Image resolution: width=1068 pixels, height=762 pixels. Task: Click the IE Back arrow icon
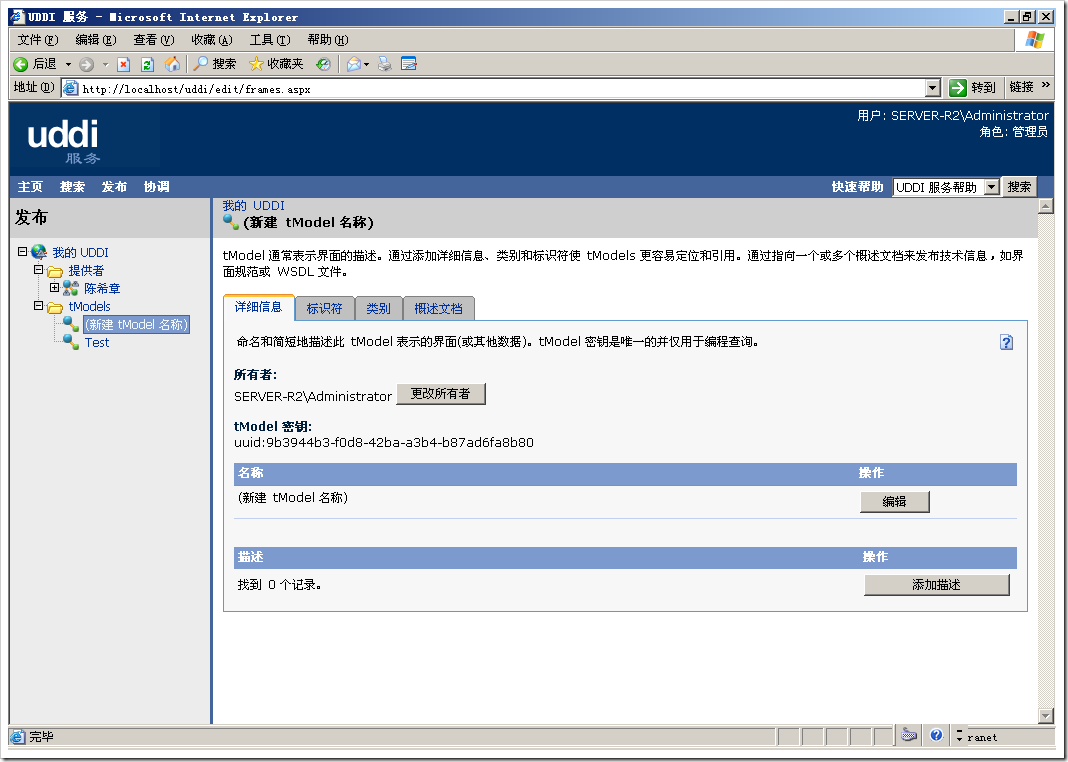[x=21, y=64]
